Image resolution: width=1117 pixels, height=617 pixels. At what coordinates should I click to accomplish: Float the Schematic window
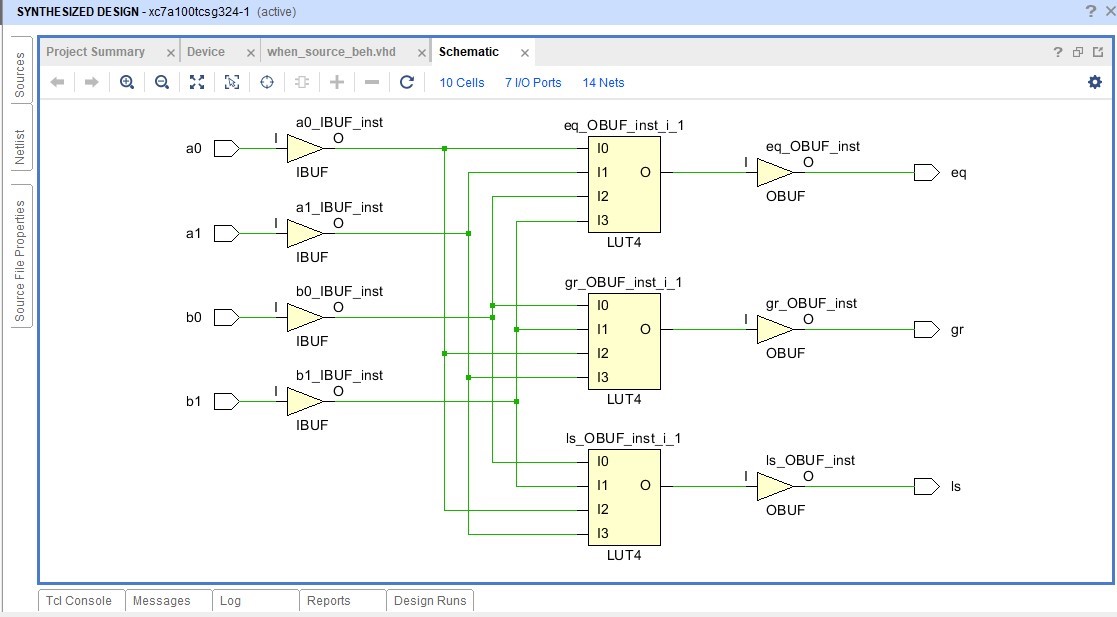click(x=1078, y=51)
